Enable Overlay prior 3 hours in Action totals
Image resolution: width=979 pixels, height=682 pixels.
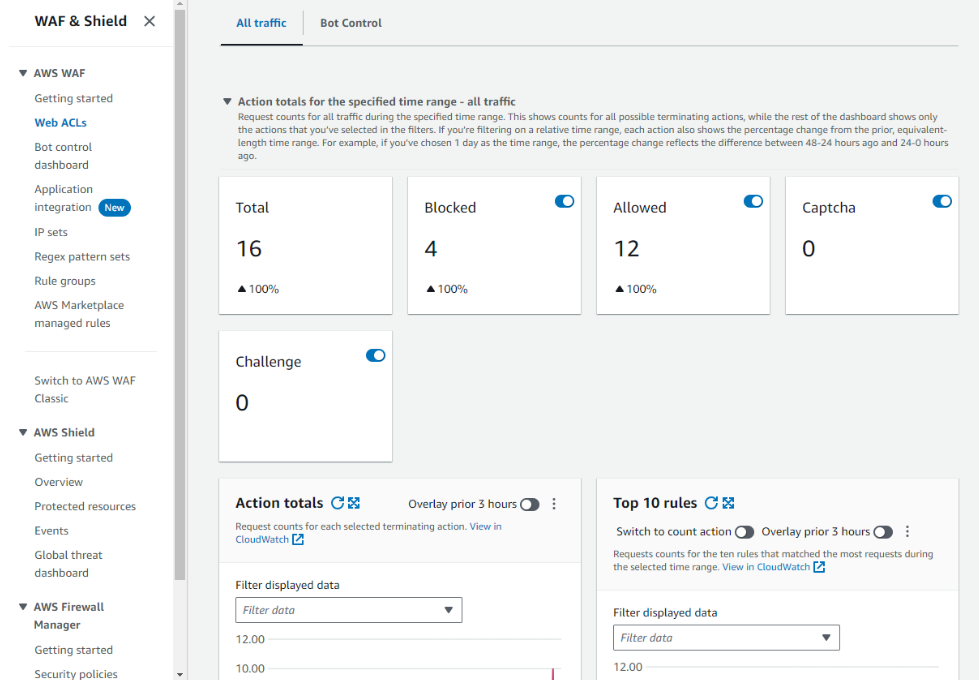click(x=529, y=505)
